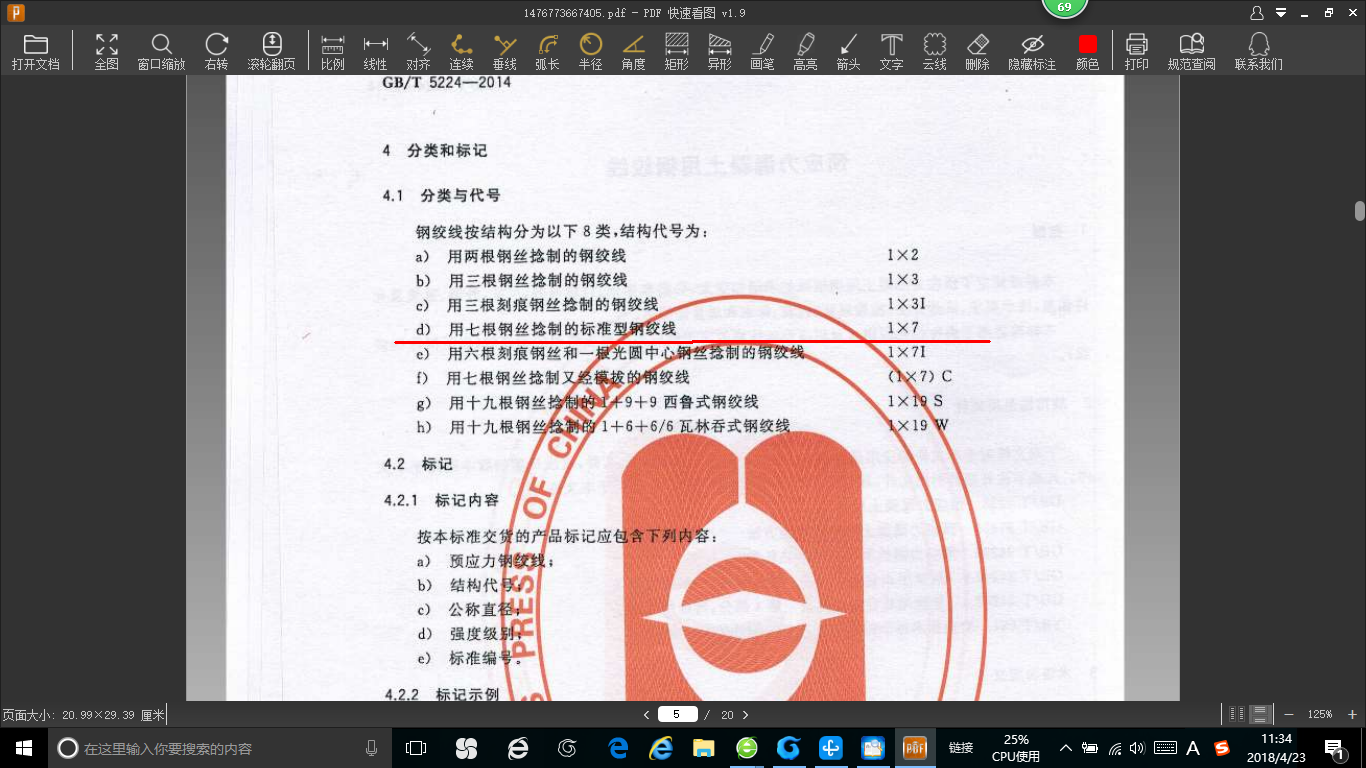This screenshot has height=768, width=1366.
Task: Switch to single page view mode
Action: click(1237, 714)
